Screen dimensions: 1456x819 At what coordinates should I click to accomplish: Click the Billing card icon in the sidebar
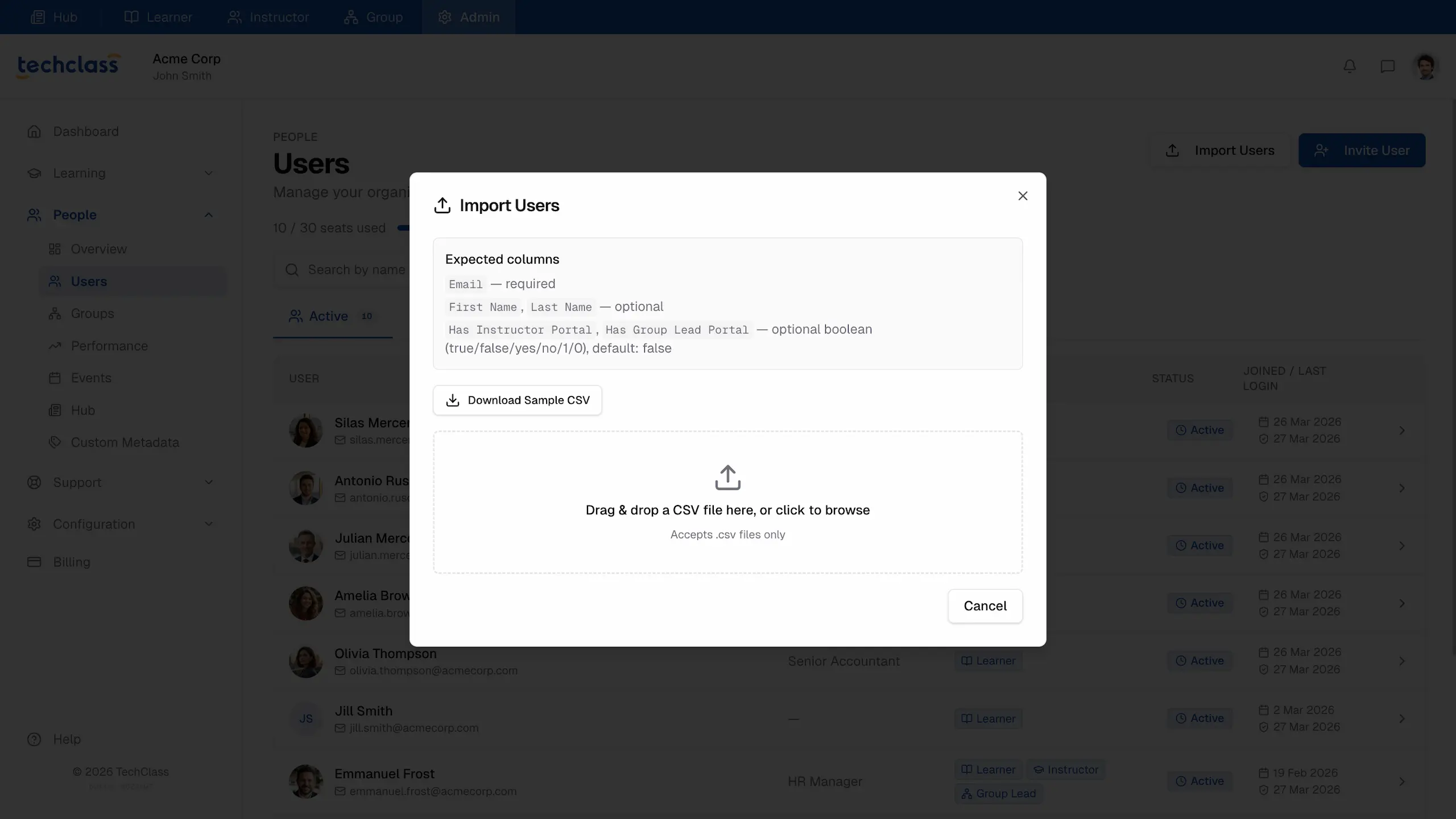click(34, 562)
